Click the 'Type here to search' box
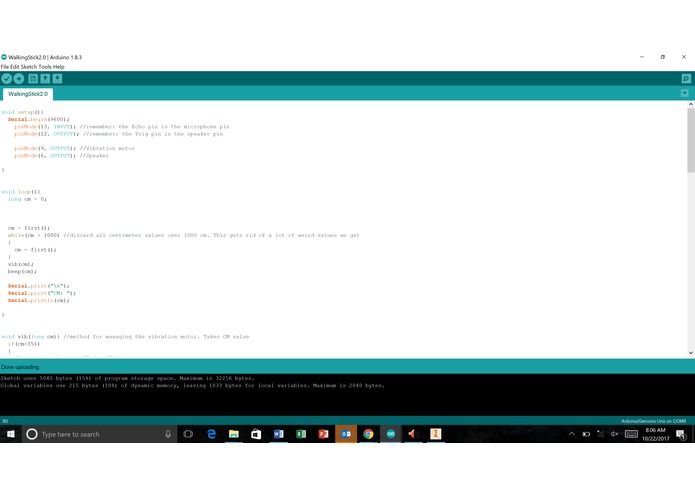This screenshot has width=695, height=494. point(100,434)
